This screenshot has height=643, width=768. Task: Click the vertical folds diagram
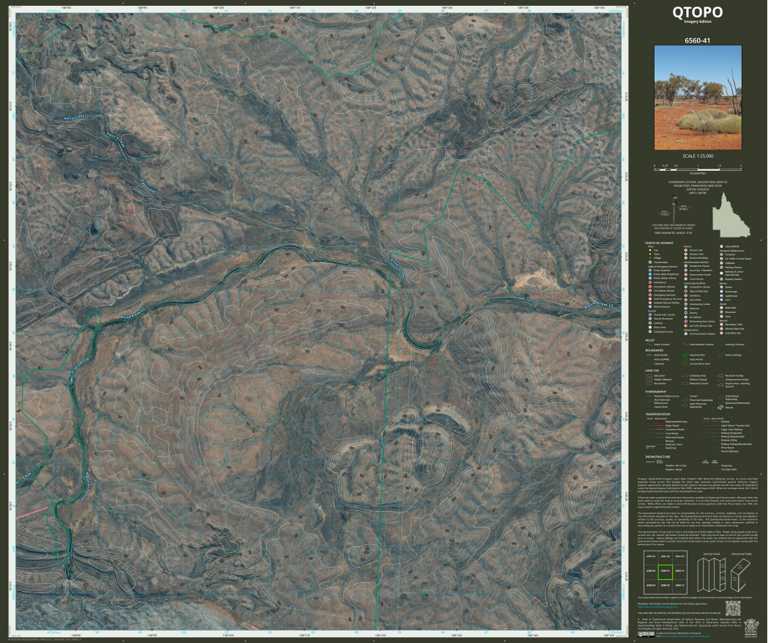click(x=711, y=574)
